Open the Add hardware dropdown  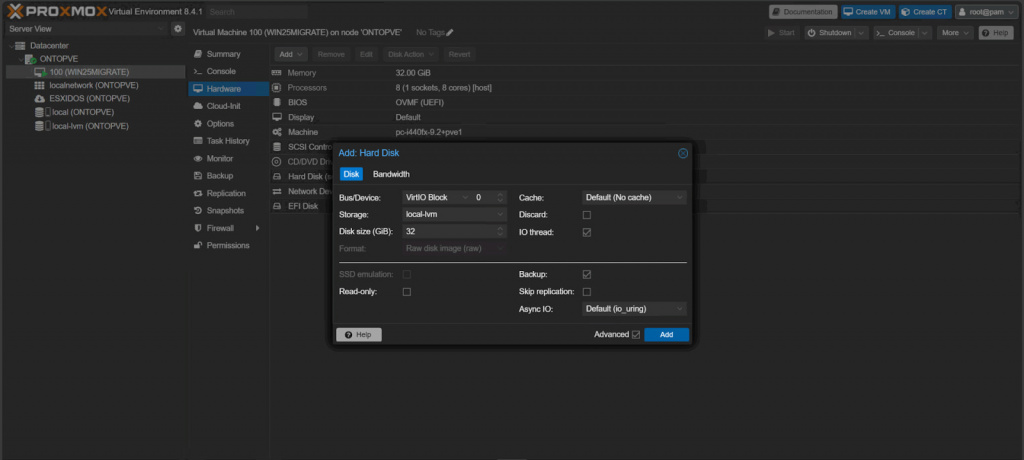click(x=291, y=54)
